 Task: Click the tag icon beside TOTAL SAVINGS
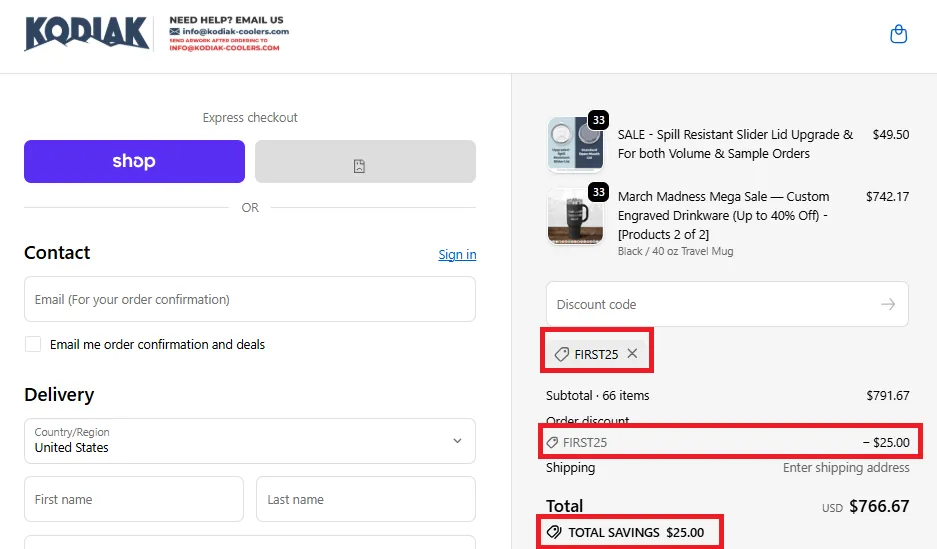pos(553,532)
